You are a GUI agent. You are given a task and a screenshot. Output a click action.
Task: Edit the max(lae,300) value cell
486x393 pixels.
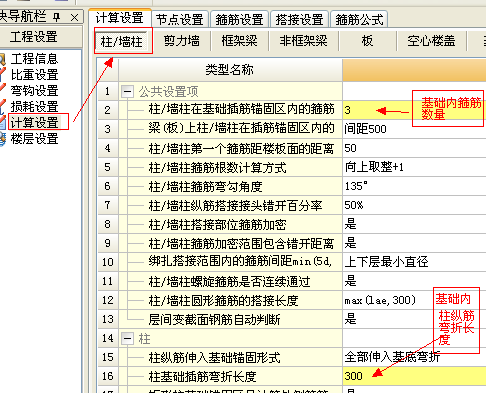[414, 300]
